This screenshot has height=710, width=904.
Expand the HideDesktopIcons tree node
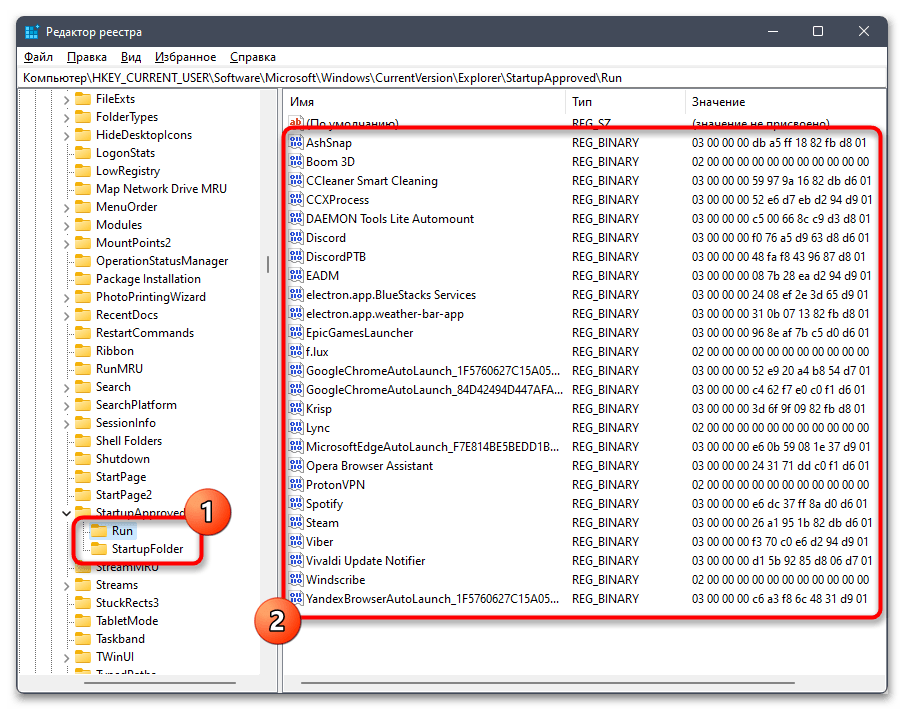[66, 135]
